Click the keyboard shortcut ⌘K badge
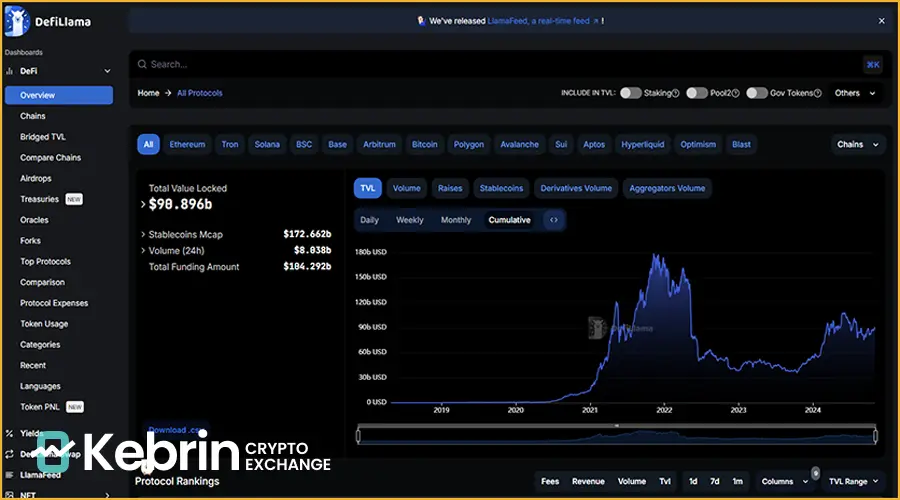This screenshot has height=500, width=900. click(873, 64)
